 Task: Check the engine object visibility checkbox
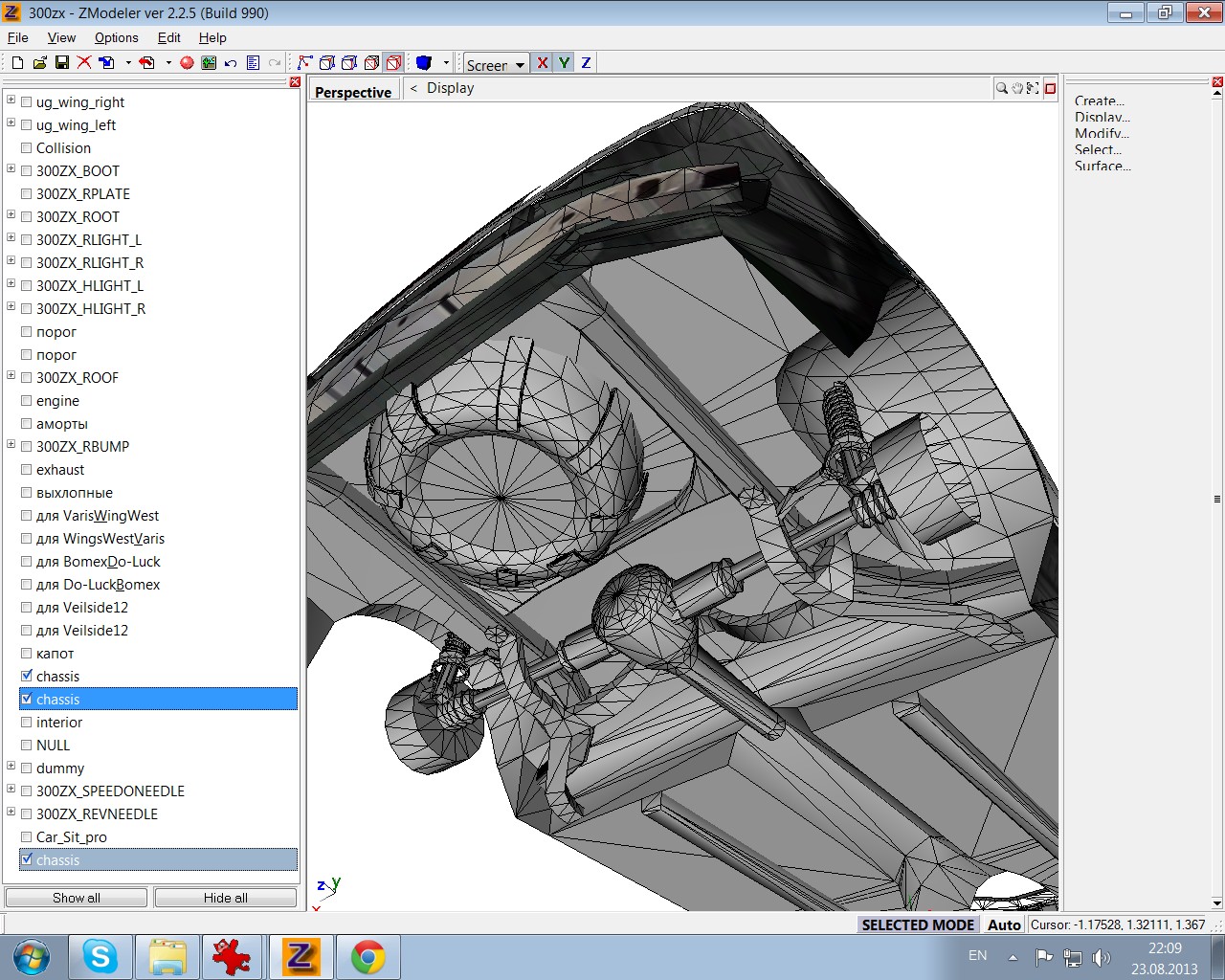pyautogui.click(x=27, y=401)
